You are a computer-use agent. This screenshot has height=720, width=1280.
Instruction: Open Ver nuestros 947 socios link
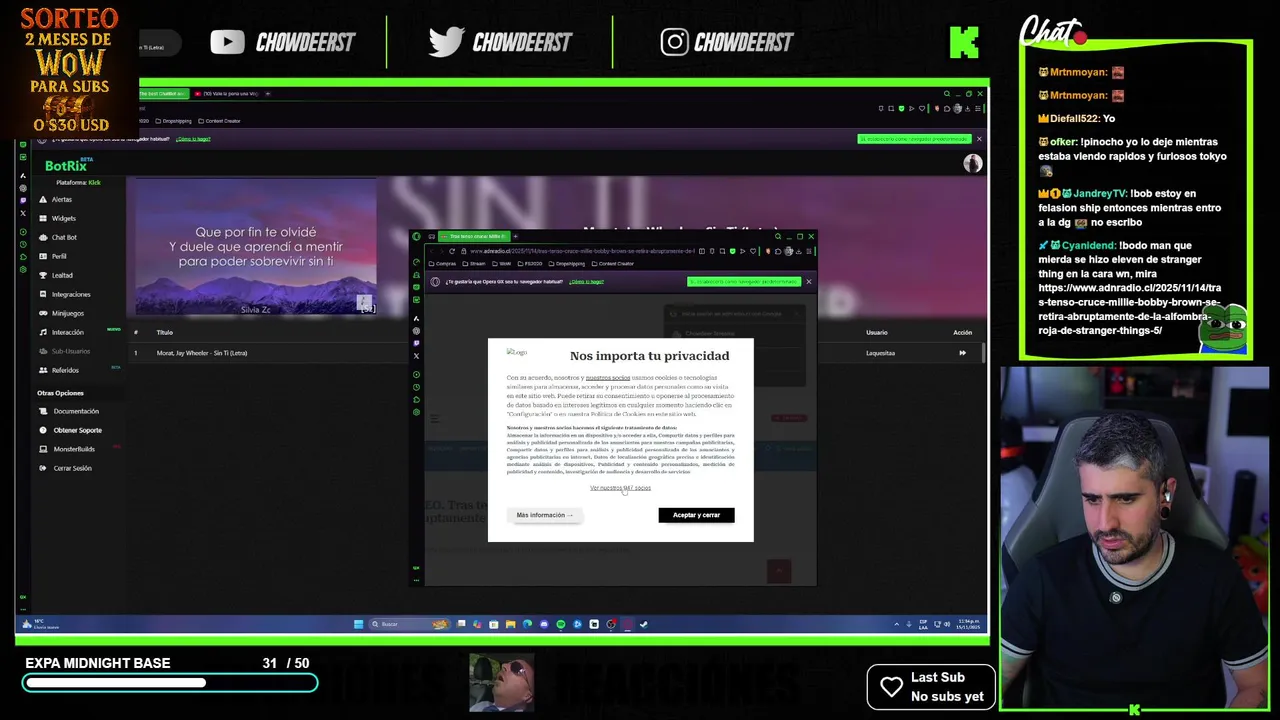click(x=620, y=488)
